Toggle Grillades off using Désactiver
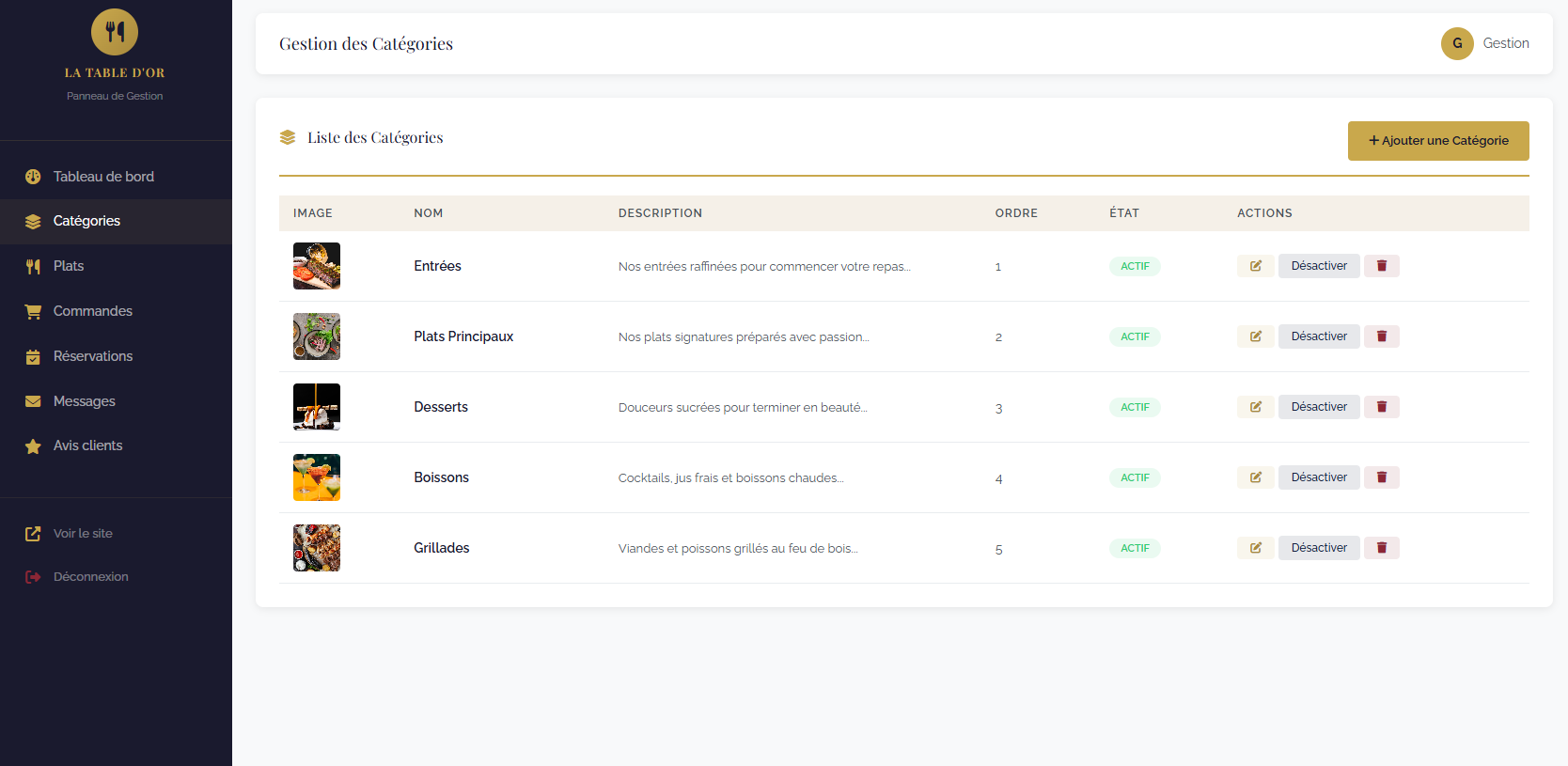 [x=1318, y=548]
